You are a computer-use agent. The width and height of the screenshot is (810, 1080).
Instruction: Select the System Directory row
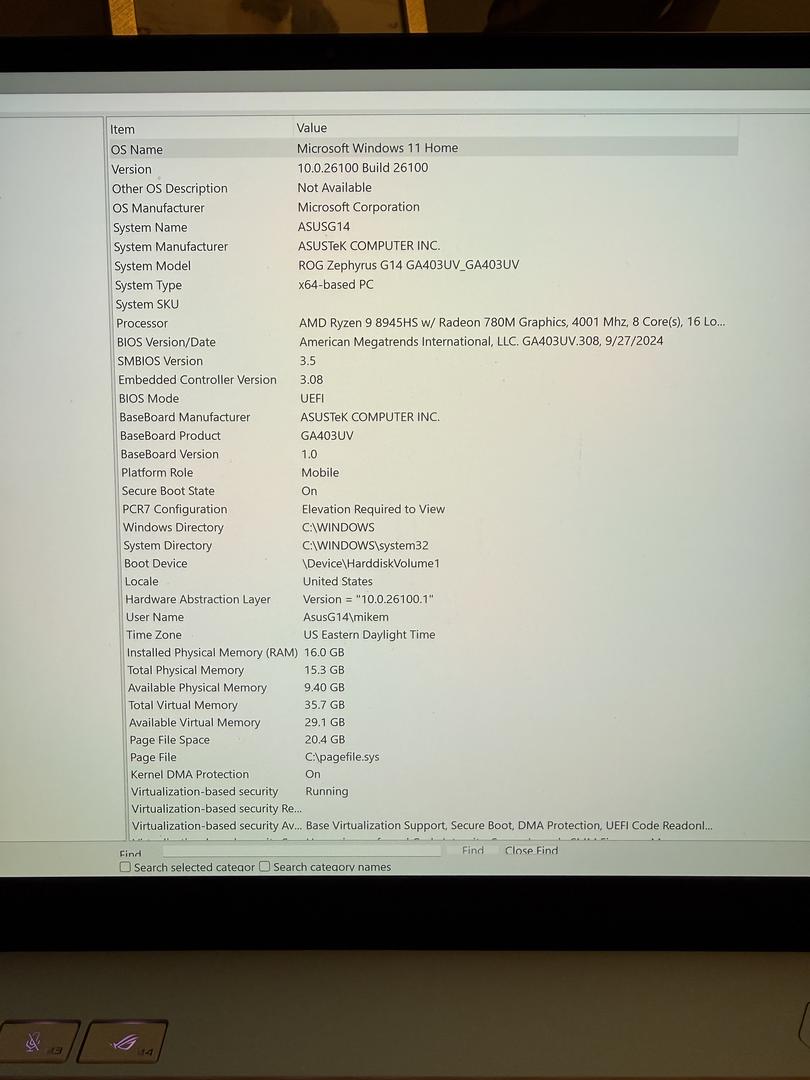[424, 545]
